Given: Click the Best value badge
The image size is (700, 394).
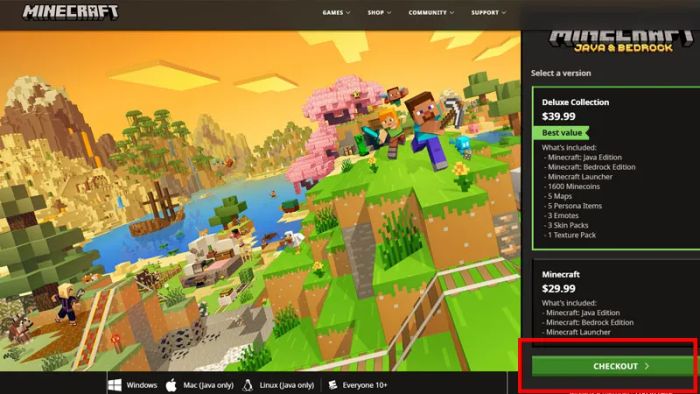Looking at the screenshot, I should pyautogui.click(x=561, y=133).
